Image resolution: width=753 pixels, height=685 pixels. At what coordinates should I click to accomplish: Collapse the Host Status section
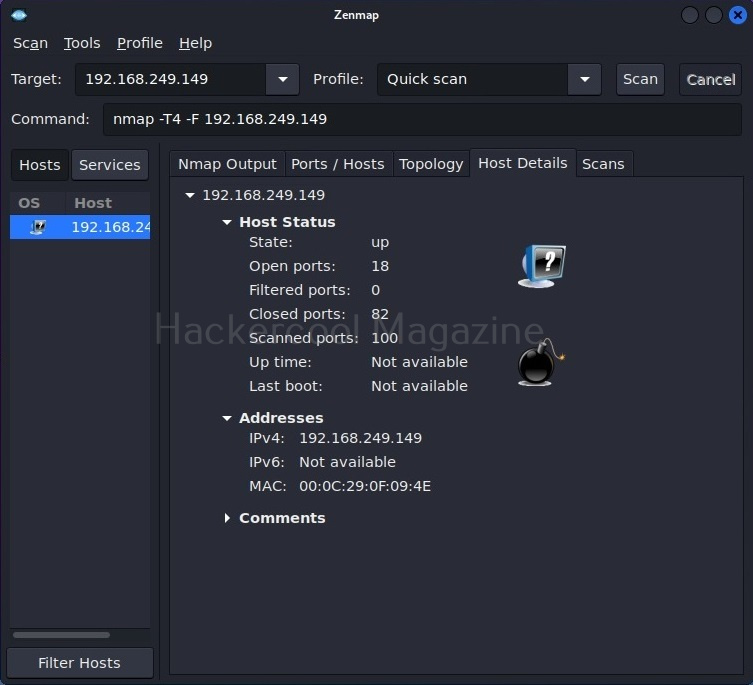click(x=227, y=222)
